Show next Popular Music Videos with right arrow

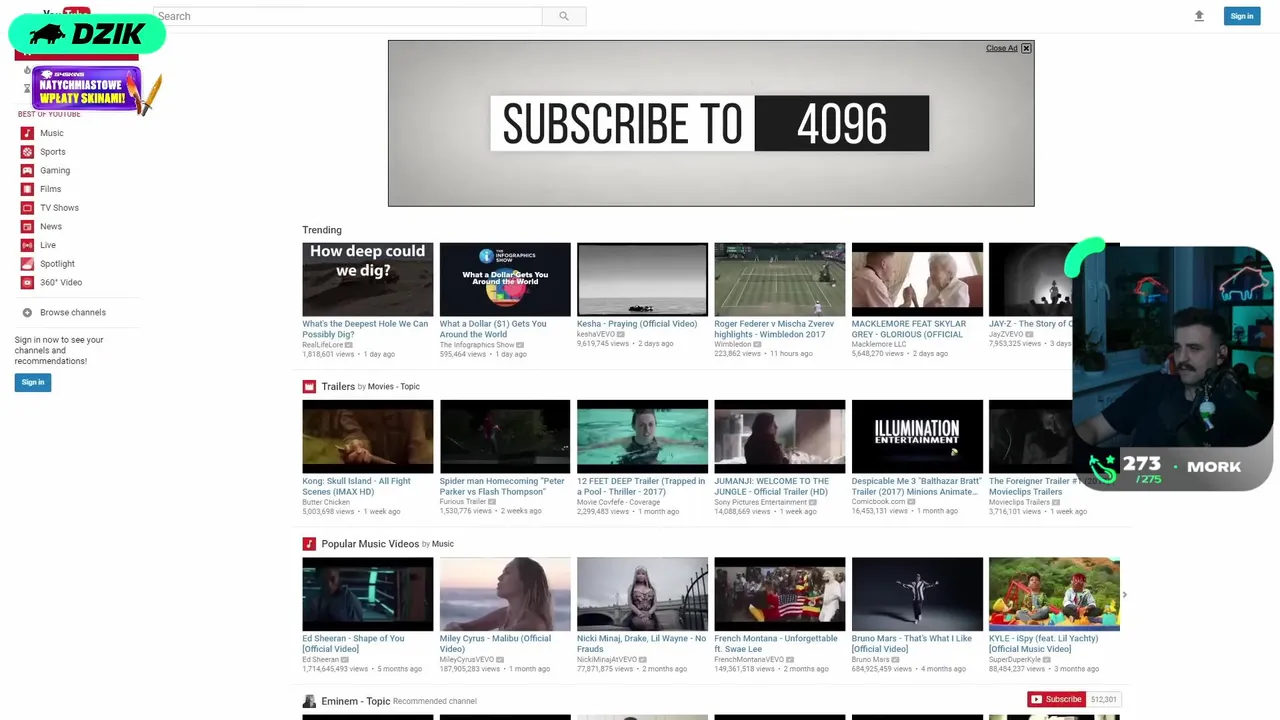tap(1124, 595)
